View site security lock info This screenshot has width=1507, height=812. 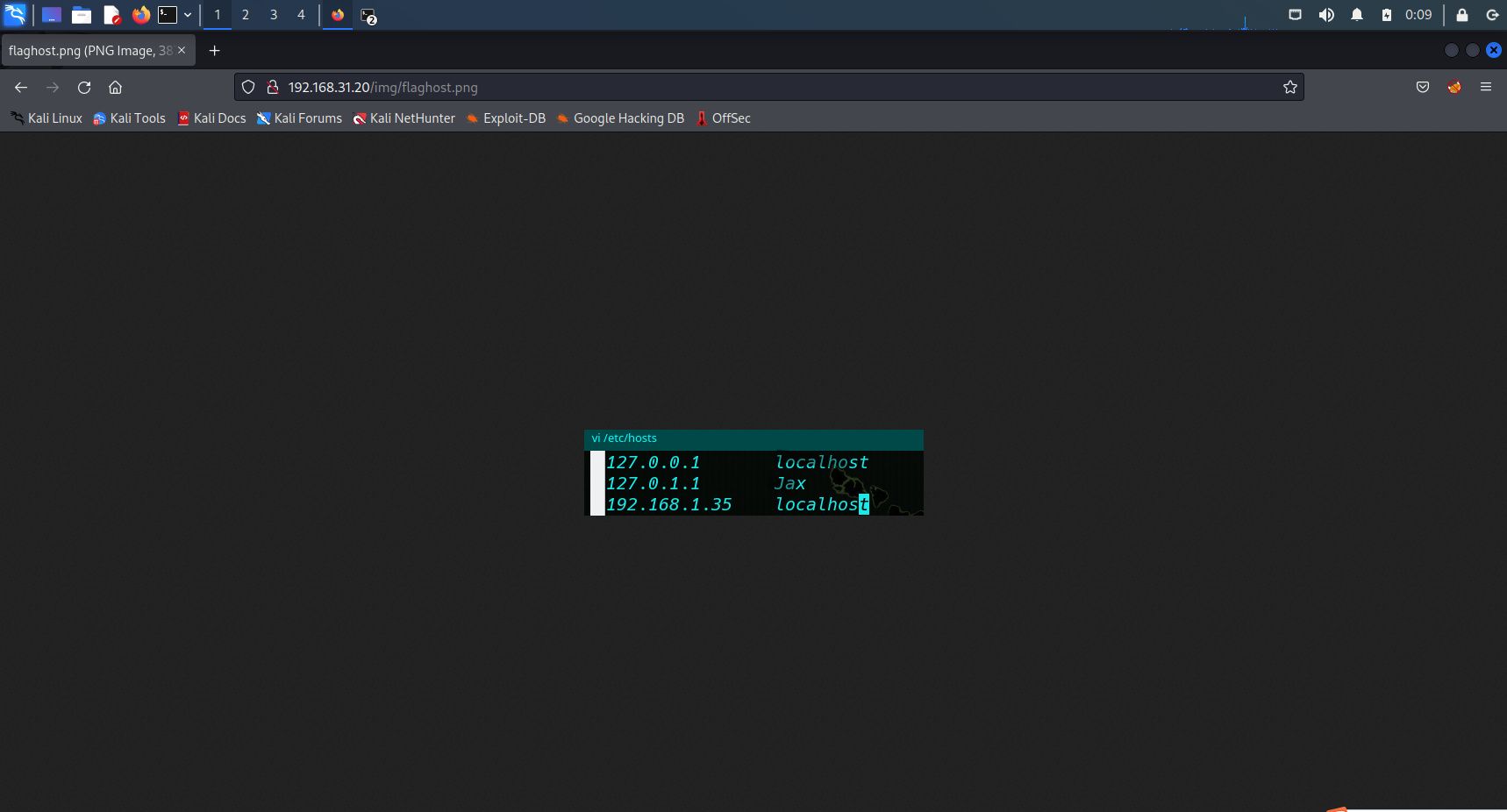273,88
